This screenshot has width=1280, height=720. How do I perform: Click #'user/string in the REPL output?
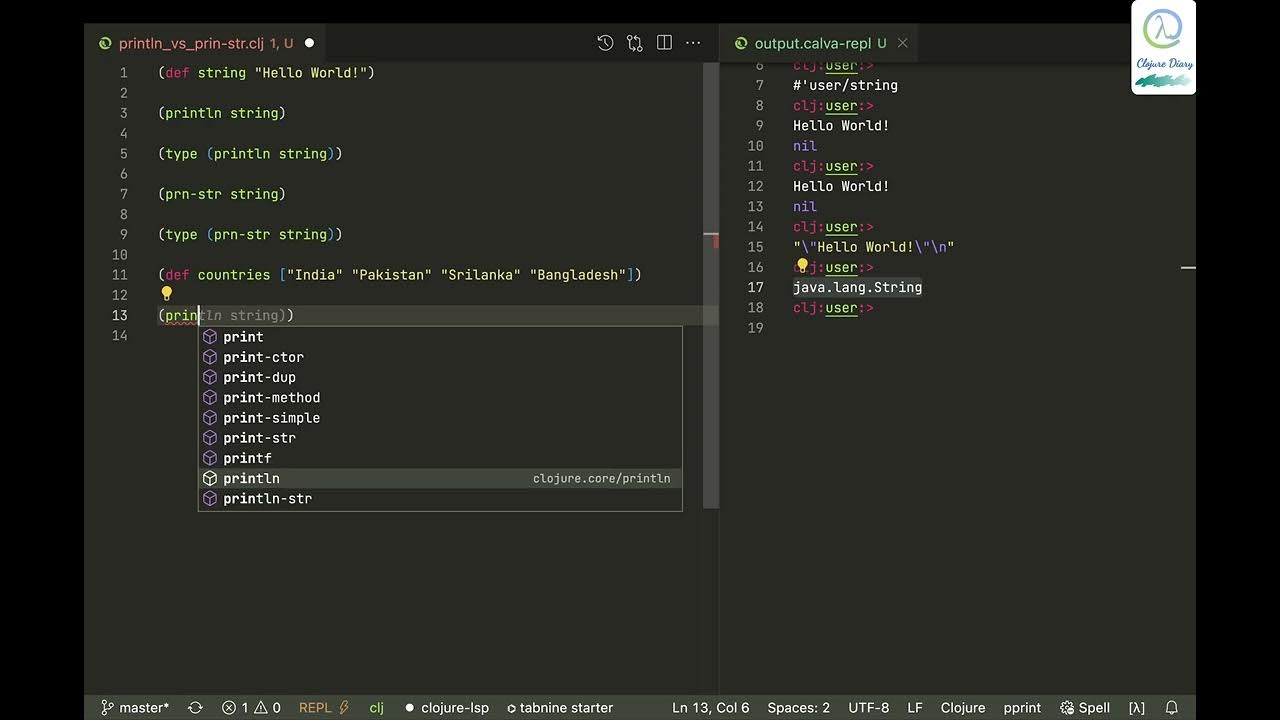(x=846, y=85)
